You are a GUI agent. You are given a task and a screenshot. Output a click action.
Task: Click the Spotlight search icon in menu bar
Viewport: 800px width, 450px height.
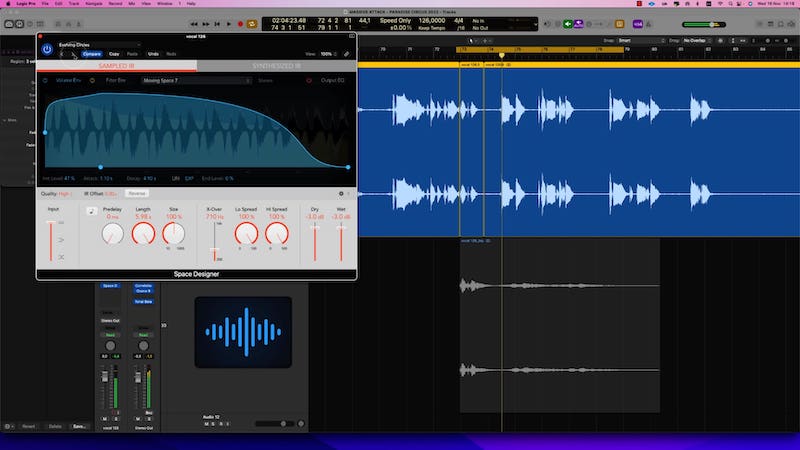731,4
